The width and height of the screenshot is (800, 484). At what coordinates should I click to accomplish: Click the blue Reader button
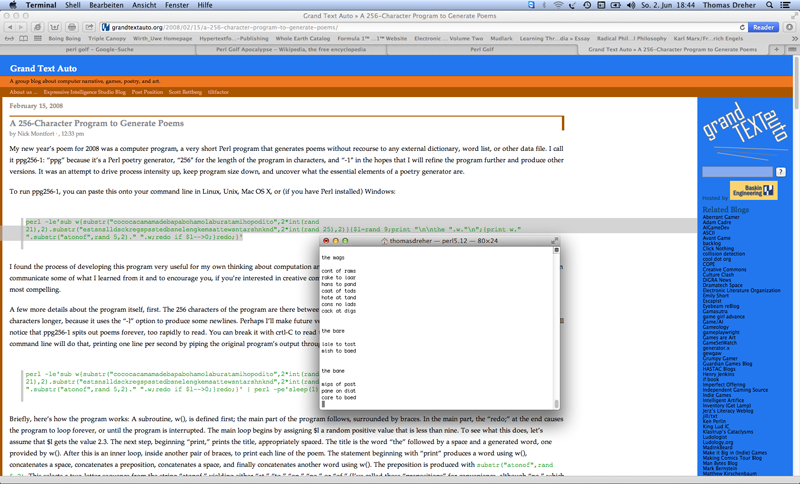pos(763,27)
